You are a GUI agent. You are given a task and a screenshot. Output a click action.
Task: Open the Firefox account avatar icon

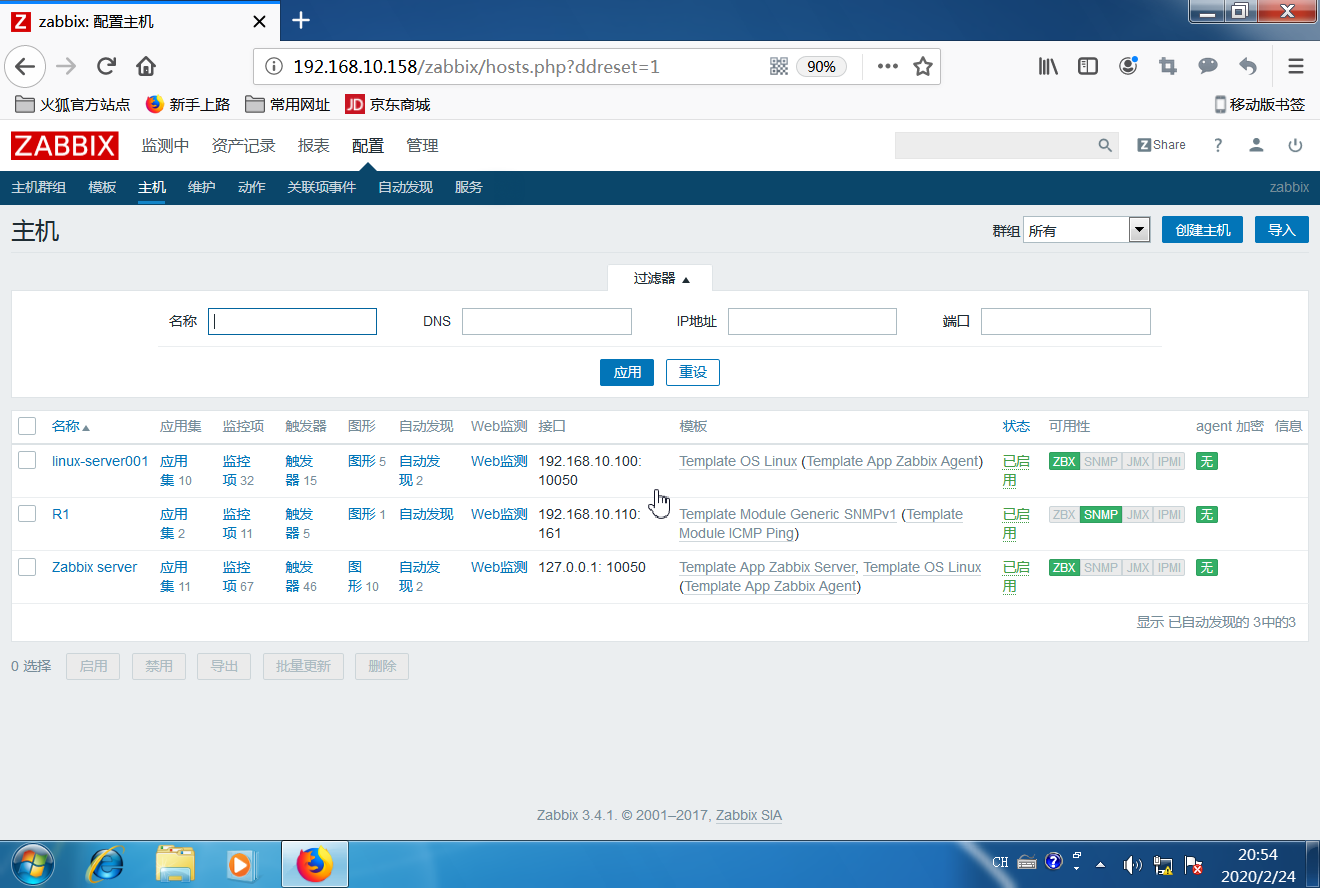(x=1128, y=67)
